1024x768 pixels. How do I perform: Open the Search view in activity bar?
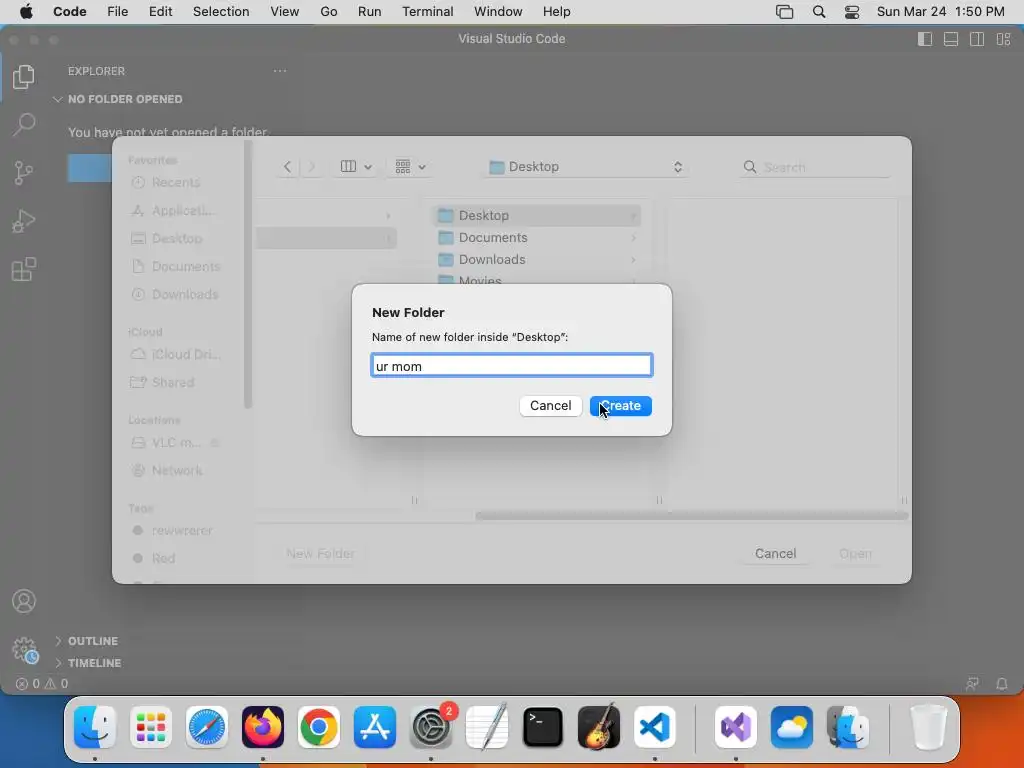coord(24,124)
